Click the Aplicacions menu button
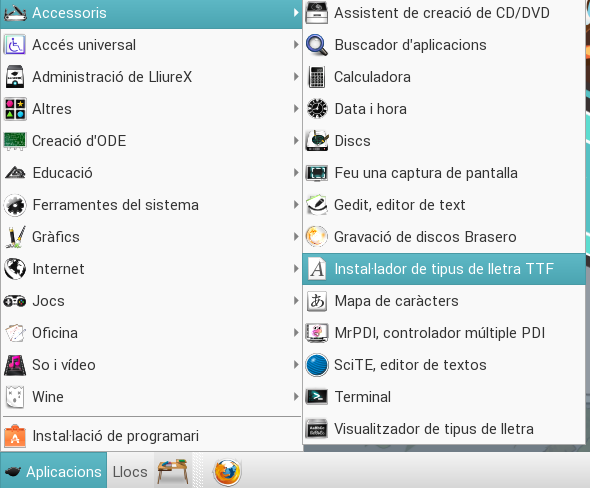This screenshot has height=488, width=590. click(54, 471)
